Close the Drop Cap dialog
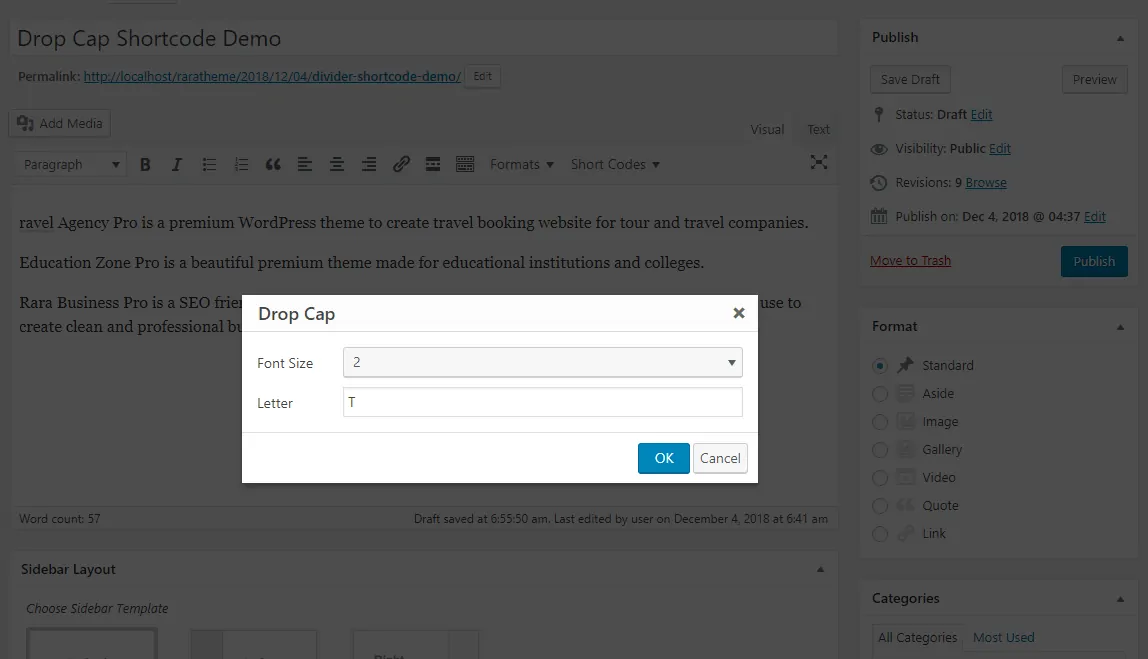 click(739, 313)
